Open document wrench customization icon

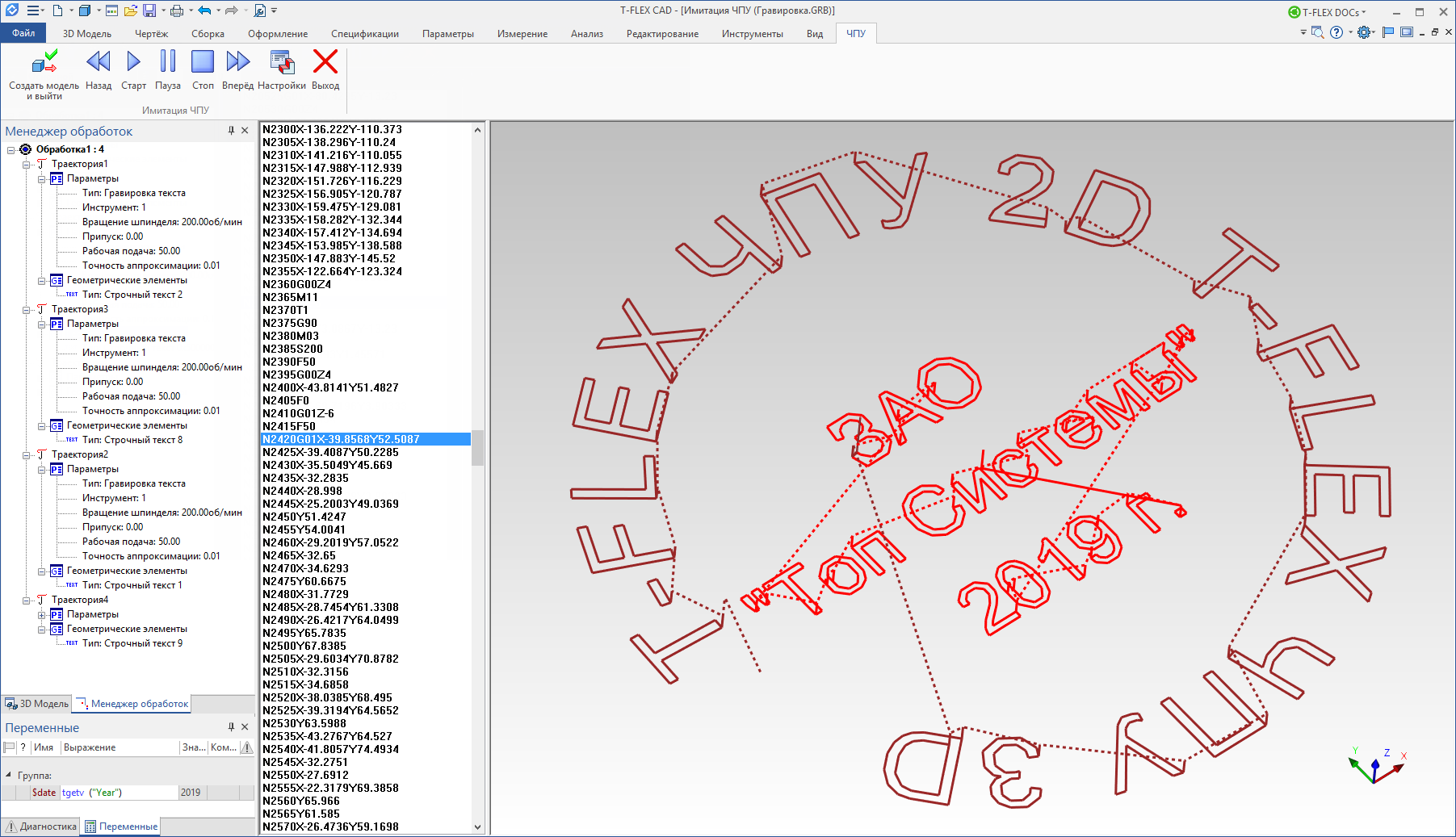259,10
